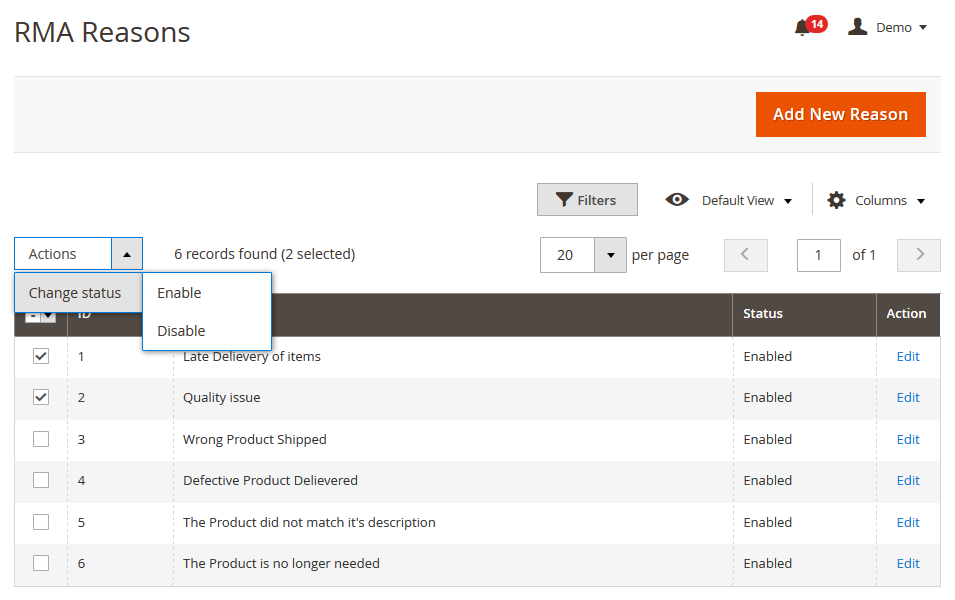Select the Wrong Product Shipped row checkbox

[41, 439]
